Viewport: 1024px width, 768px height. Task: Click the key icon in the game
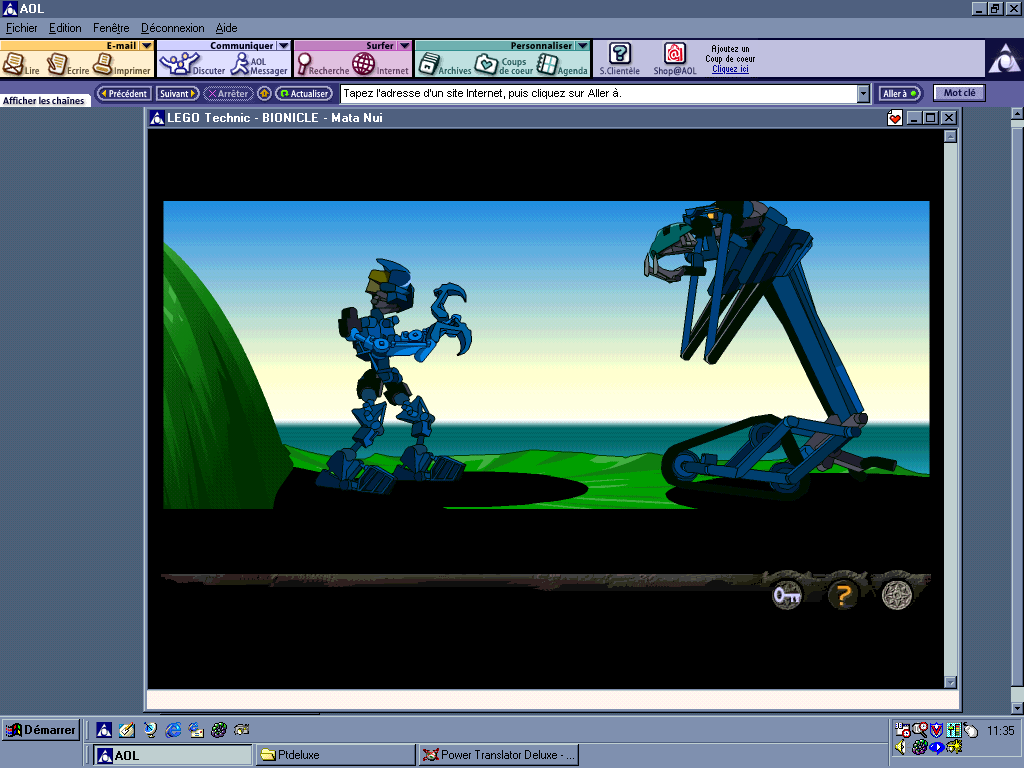[x=787, y=595]
